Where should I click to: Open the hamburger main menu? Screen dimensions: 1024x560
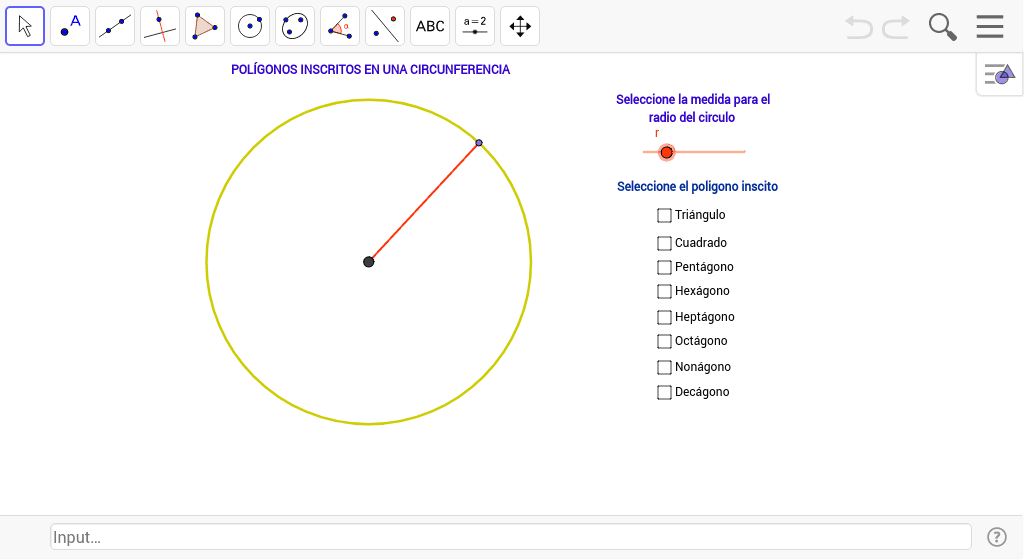click(990, 26)
